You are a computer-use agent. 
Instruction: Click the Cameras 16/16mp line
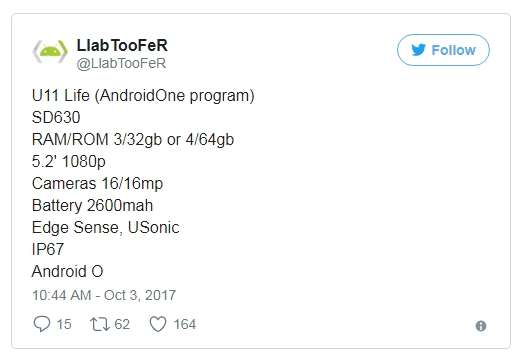point(97,184)
